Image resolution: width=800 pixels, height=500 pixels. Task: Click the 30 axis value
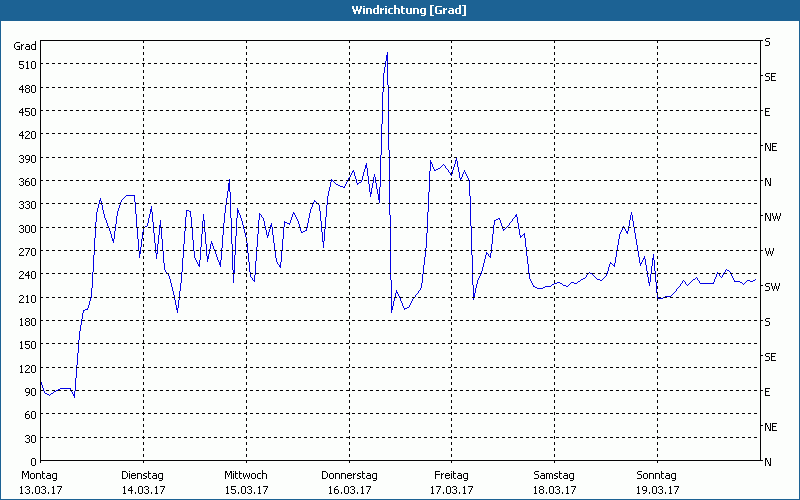pyautogui.click(x=31, y=439)
